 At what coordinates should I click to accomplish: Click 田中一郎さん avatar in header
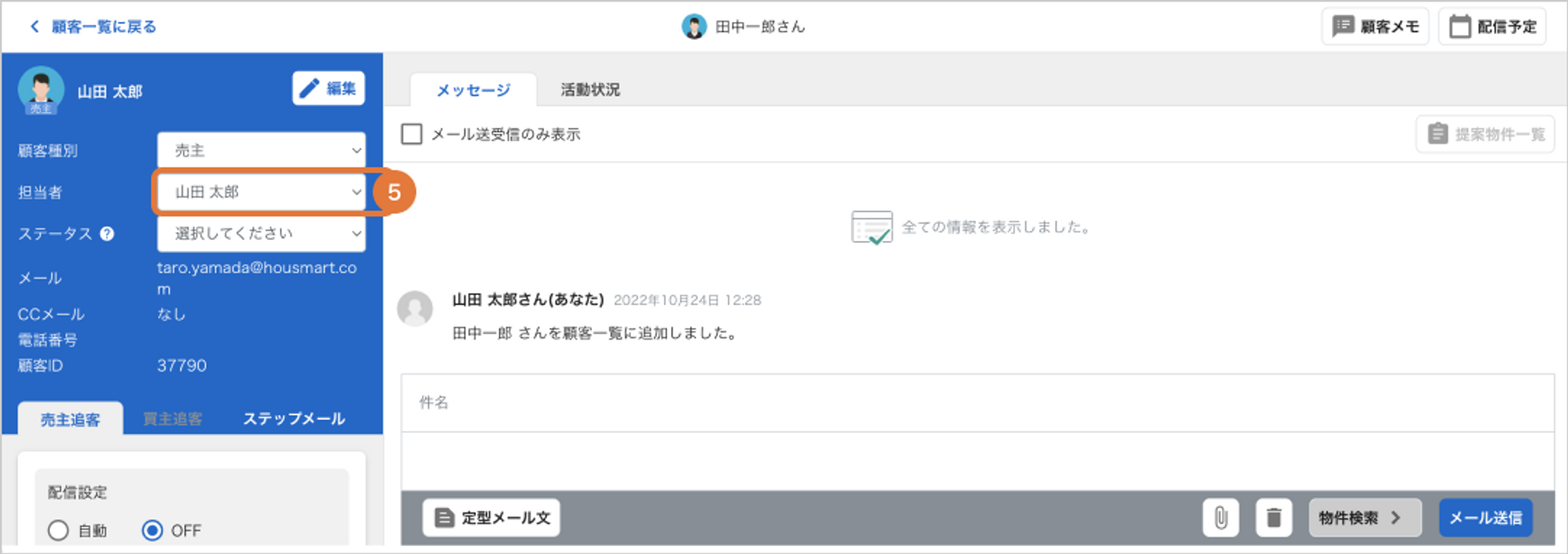694,27
